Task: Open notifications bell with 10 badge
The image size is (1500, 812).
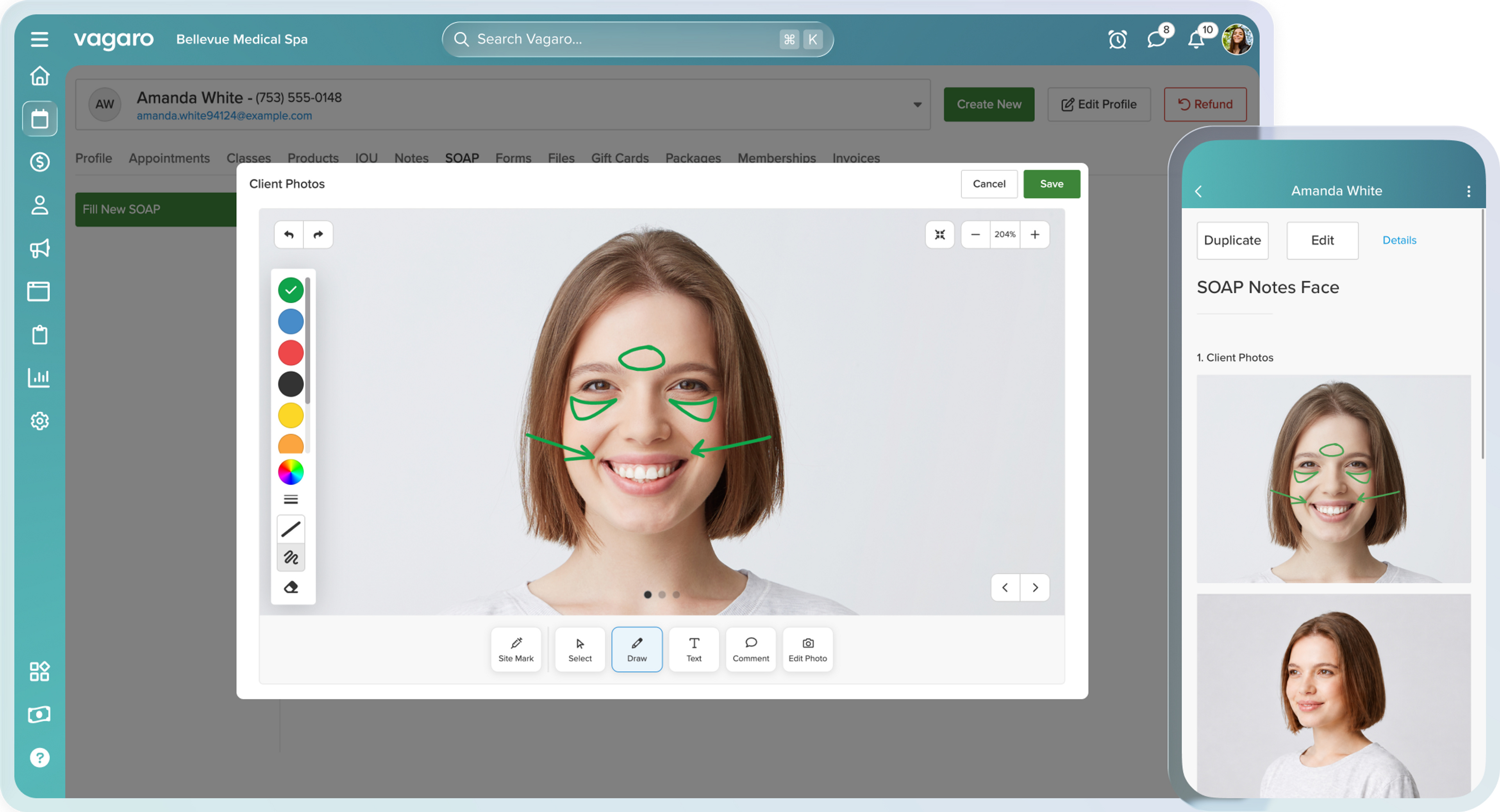Action: coord(1196,39)
